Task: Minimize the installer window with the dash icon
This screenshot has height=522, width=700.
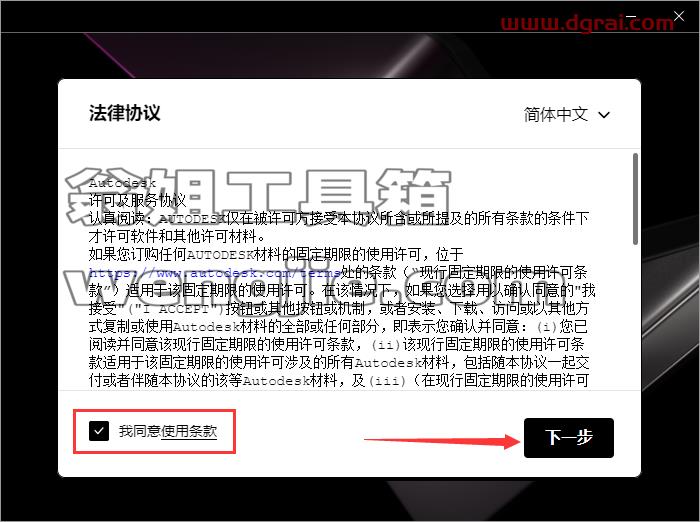Action: click(x=631, y=16)
